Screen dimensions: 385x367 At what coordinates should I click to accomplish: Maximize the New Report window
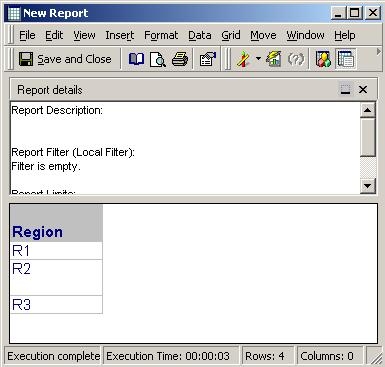(x=355, y=13)
